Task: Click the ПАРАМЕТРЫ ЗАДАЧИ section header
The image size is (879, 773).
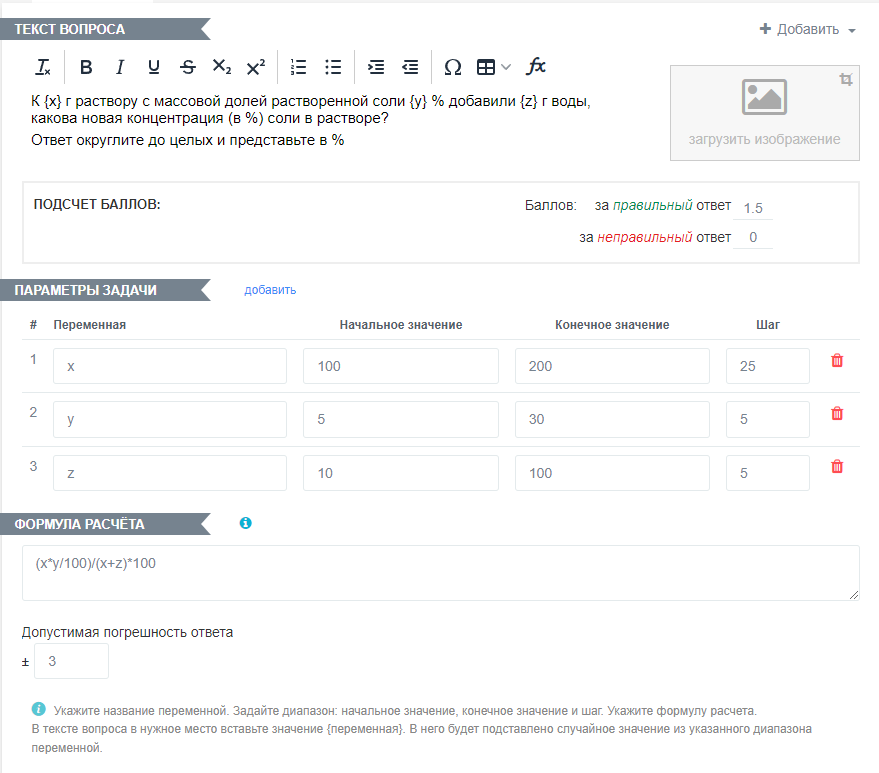Action: 105,290
